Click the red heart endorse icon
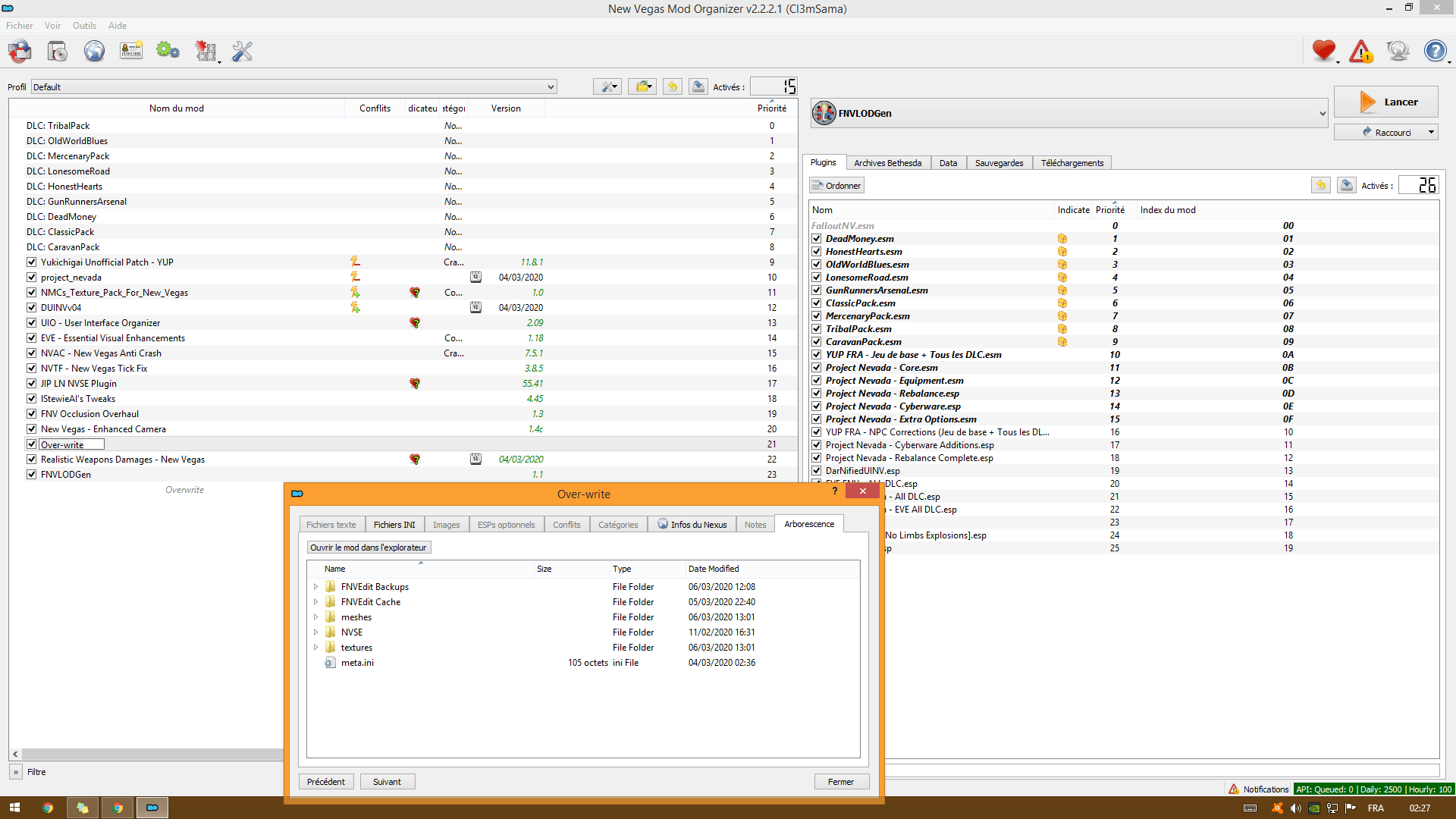The height and width of the screenshot is (819, 1456). tap(1323, 51)
